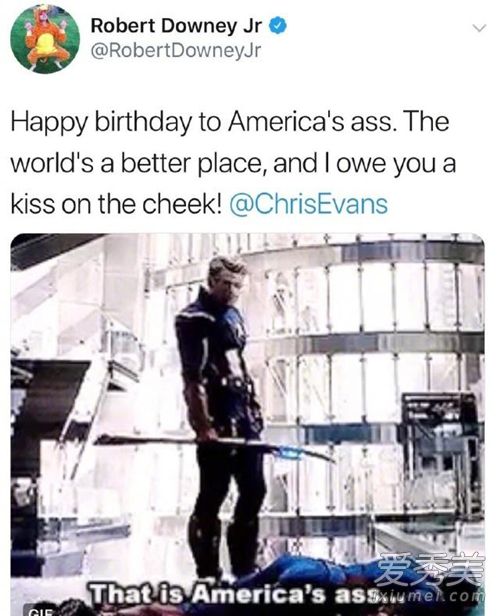Viewport: 500px width, 616px height.
Task: Select the 'kiss on the cheek!' text
Action: click(x=117, y=204)
